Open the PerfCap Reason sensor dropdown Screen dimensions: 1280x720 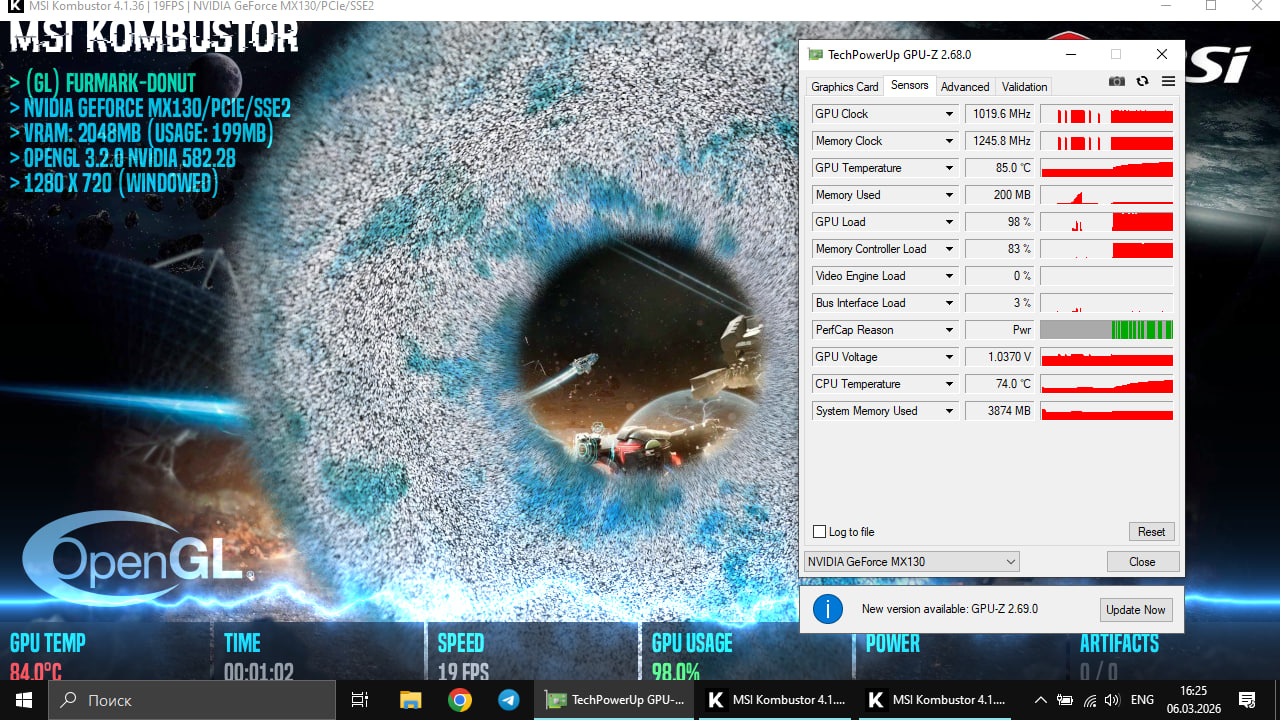(949, 330)
